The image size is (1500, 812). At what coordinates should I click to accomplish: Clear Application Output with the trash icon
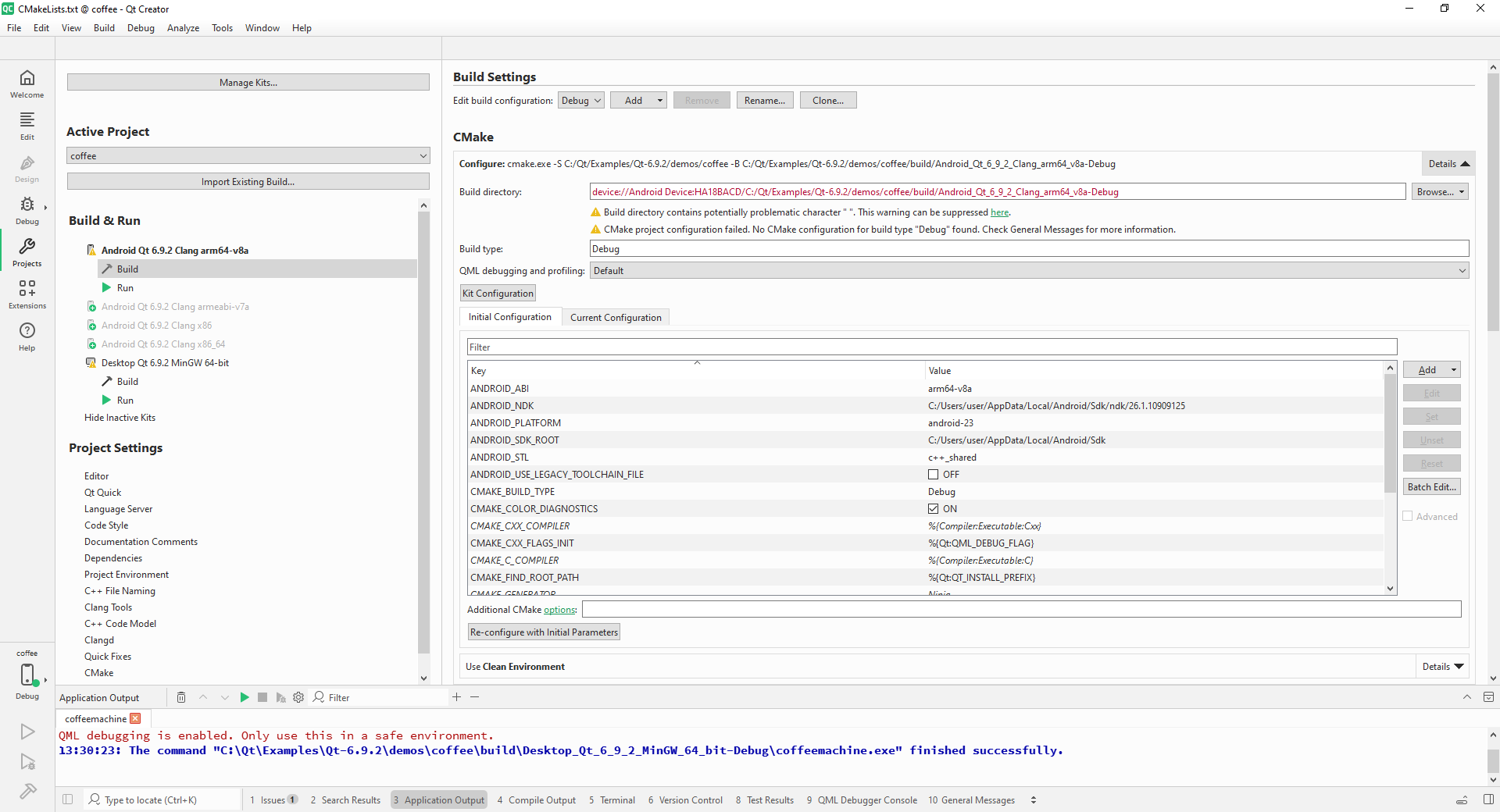pyautogui.click(x=181, y=697)
